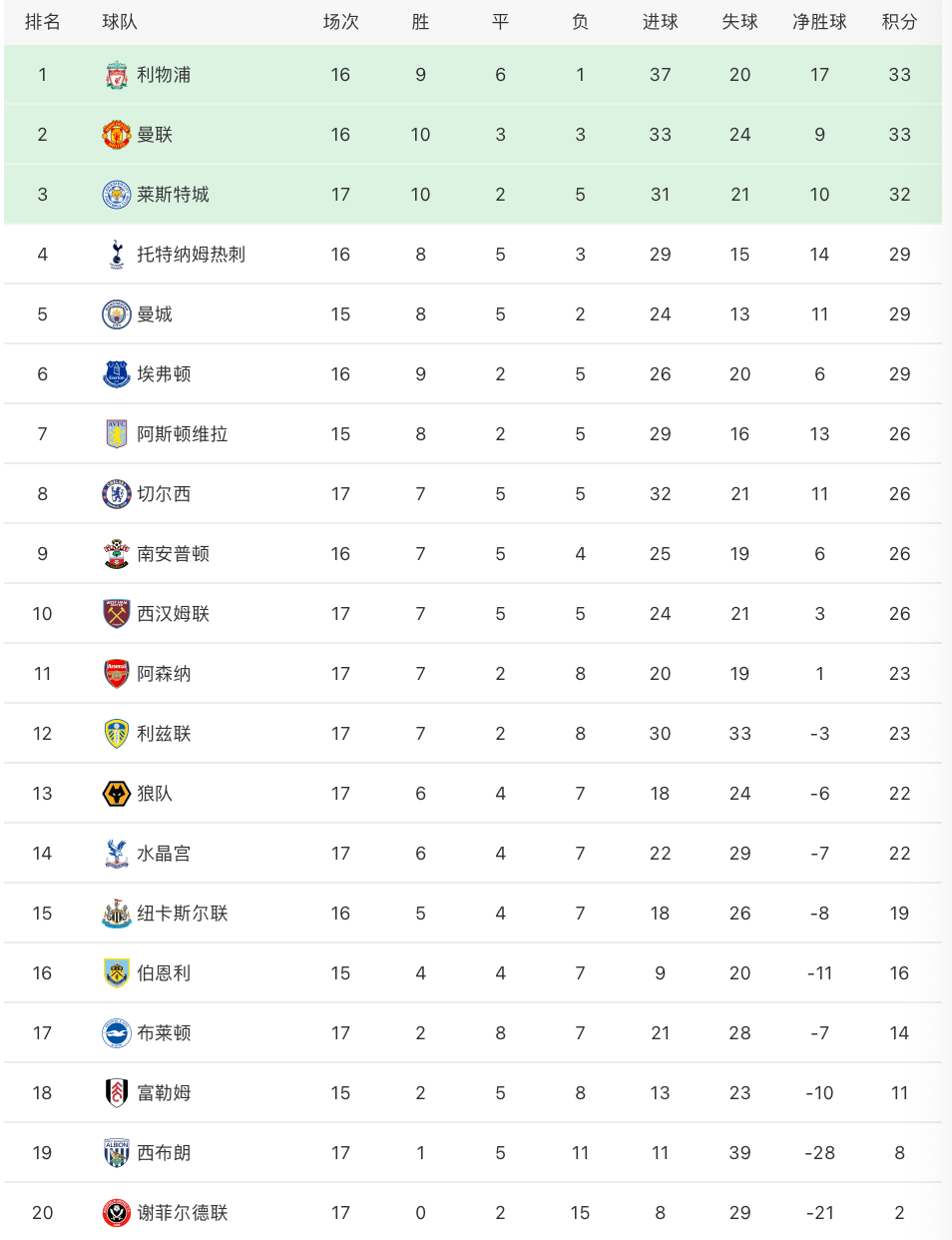
Task: Click the Manchester United crest icon
Action: (117, 135)
